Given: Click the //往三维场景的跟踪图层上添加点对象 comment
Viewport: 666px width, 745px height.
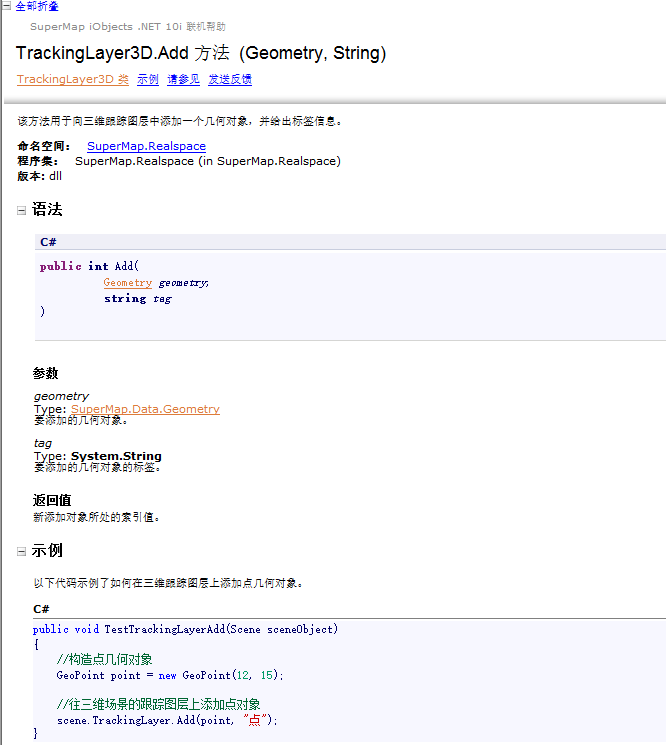Looking at the screenshot, I should coord(158,704).
